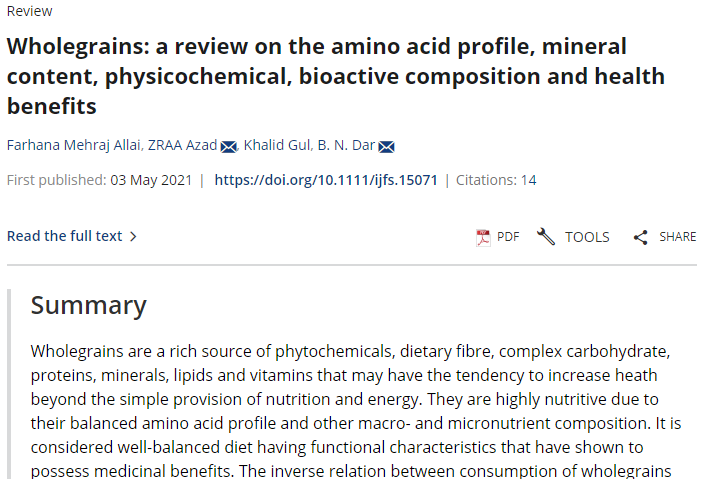Click the email envelope icon beside B. N. Dar
This screenshot has width=701, height=479.
click(x=386, y=146)
